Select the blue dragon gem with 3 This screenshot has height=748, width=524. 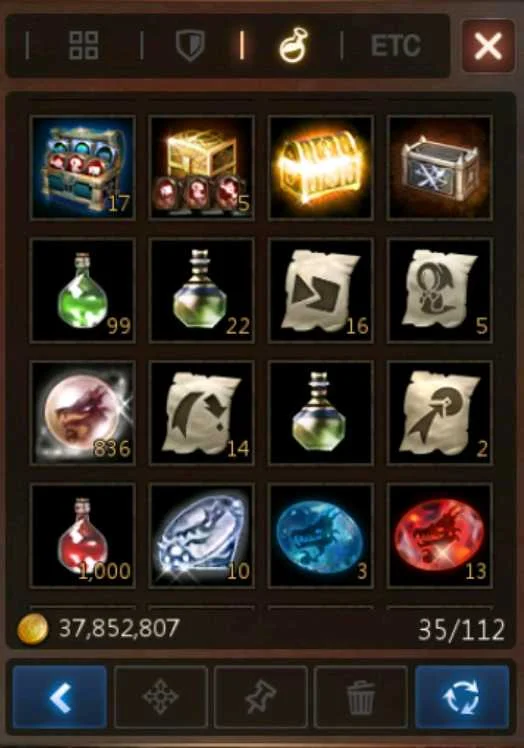pyautogui.click(x=321, y=535)
